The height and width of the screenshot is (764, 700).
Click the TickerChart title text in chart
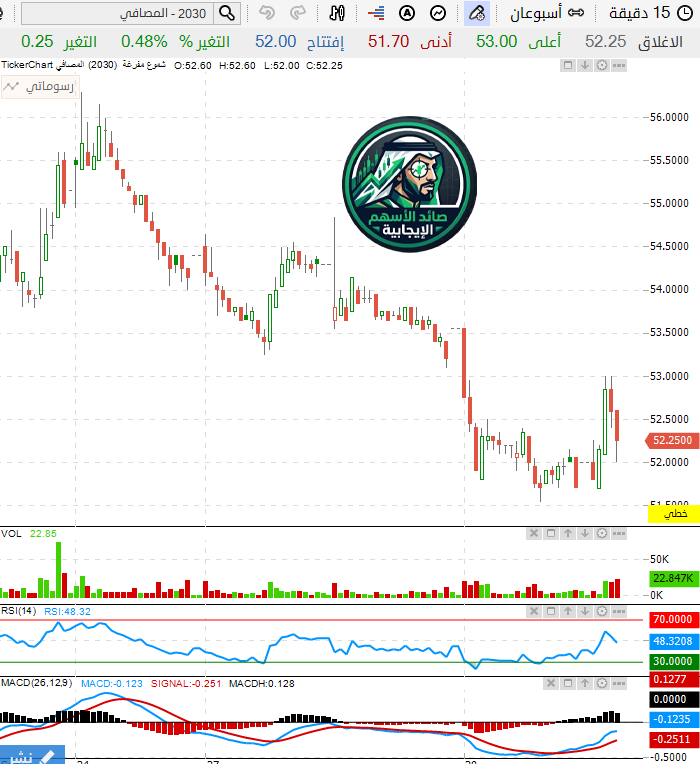pyautogui.click(x=27, y=65)
